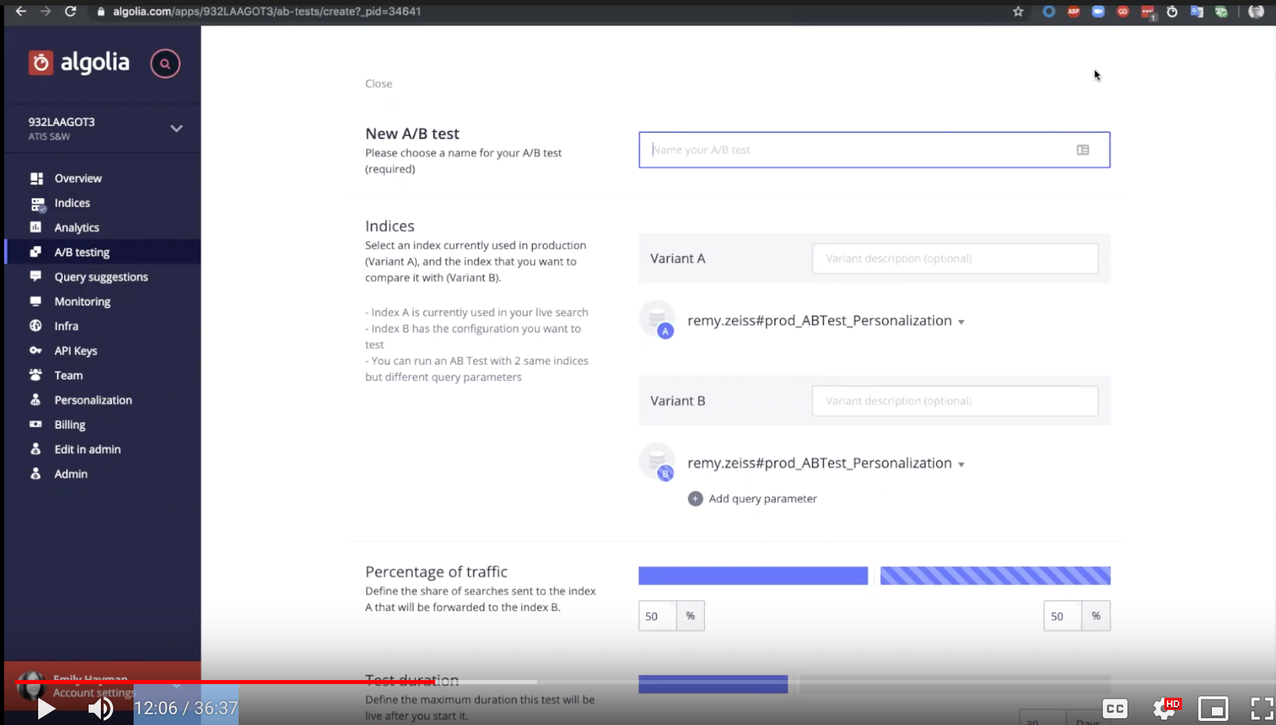The width and height of the screenshot is (1276, 725).
Task: Toggle video fullscreen mode
Action: (1262, 708)
